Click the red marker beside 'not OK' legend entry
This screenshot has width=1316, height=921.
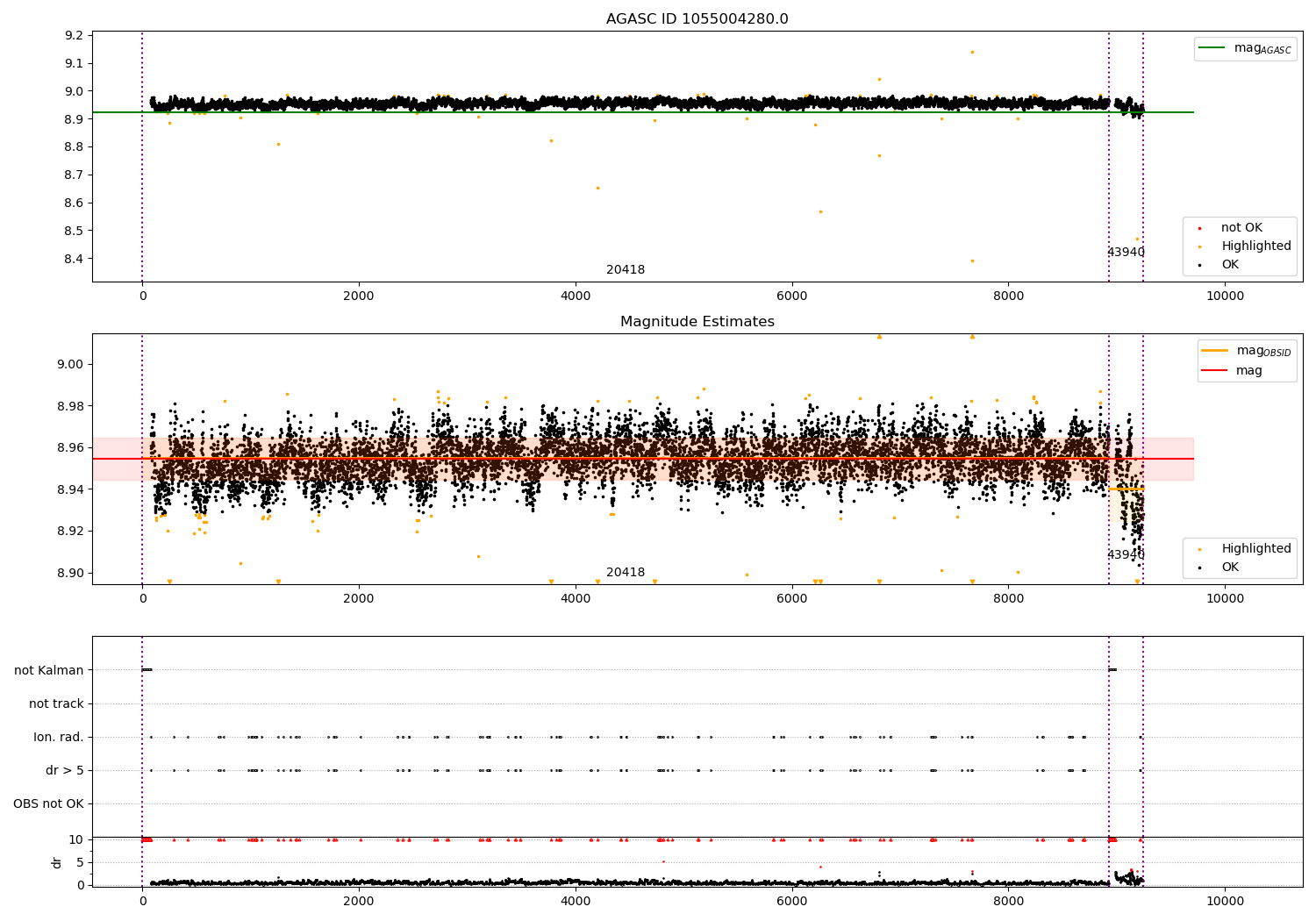(x=1201, y=229)
